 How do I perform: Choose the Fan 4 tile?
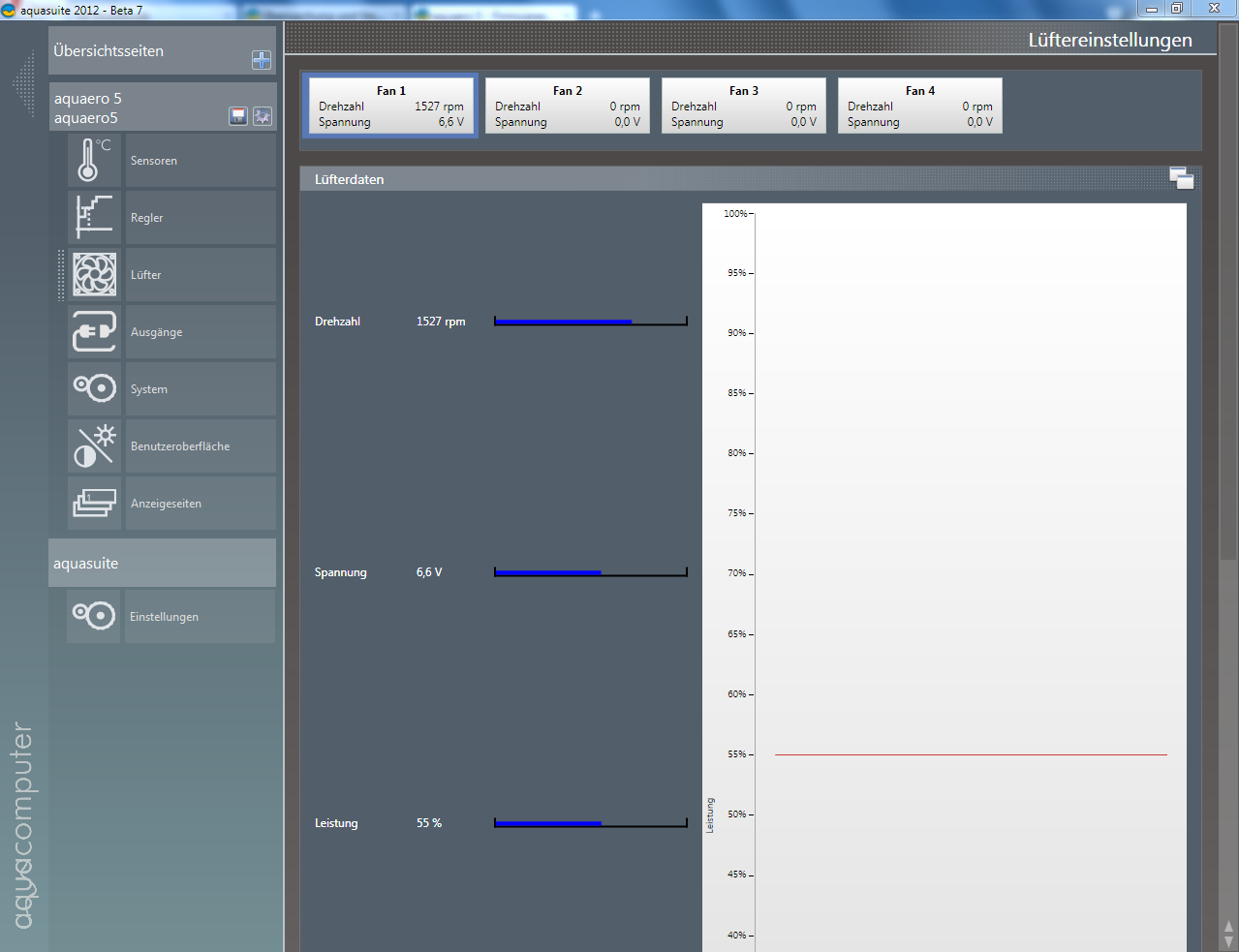coord(919,106)
